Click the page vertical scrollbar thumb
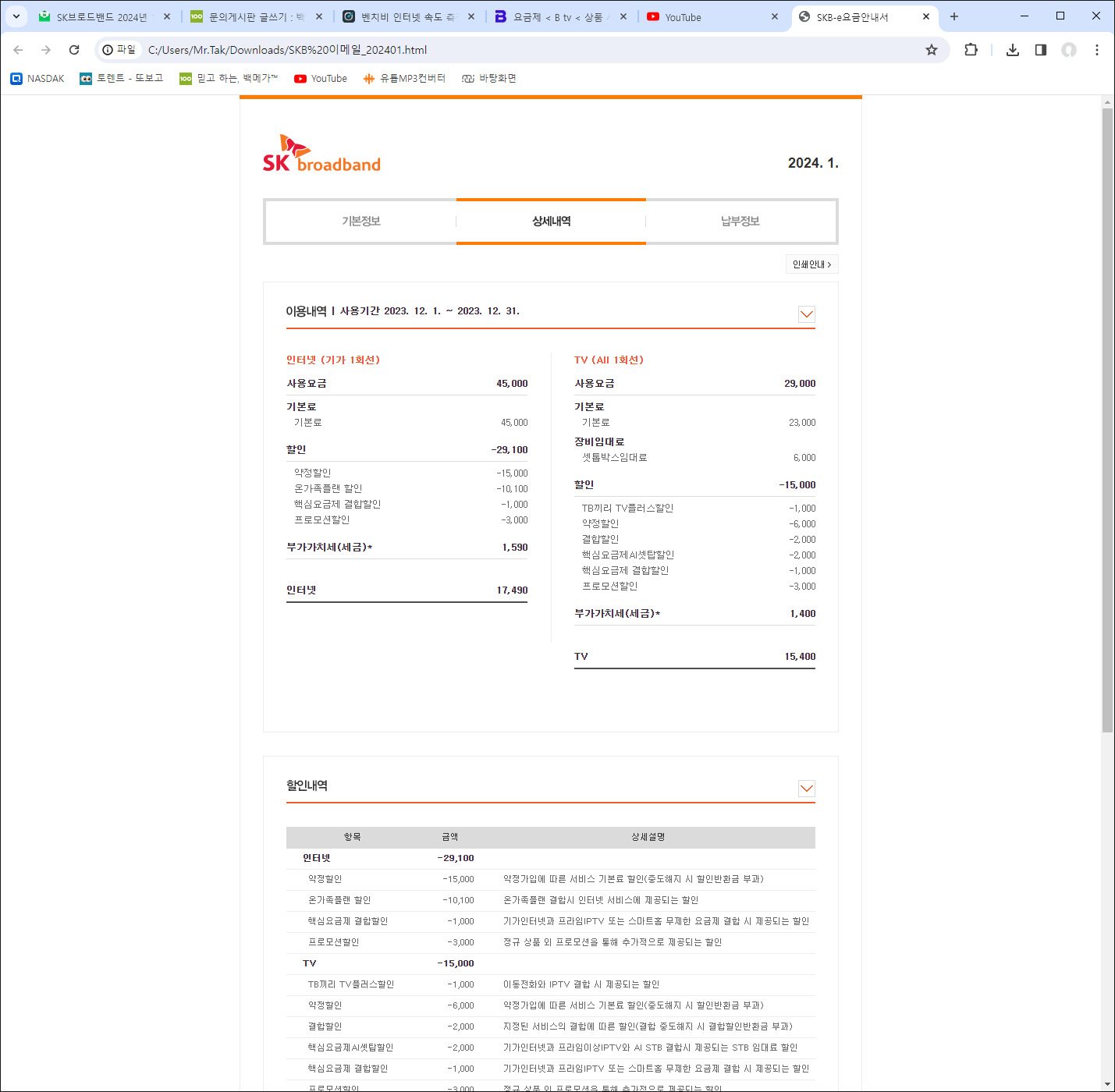The height and width of the screenshot is (1092, 1115). [1107, 421]
